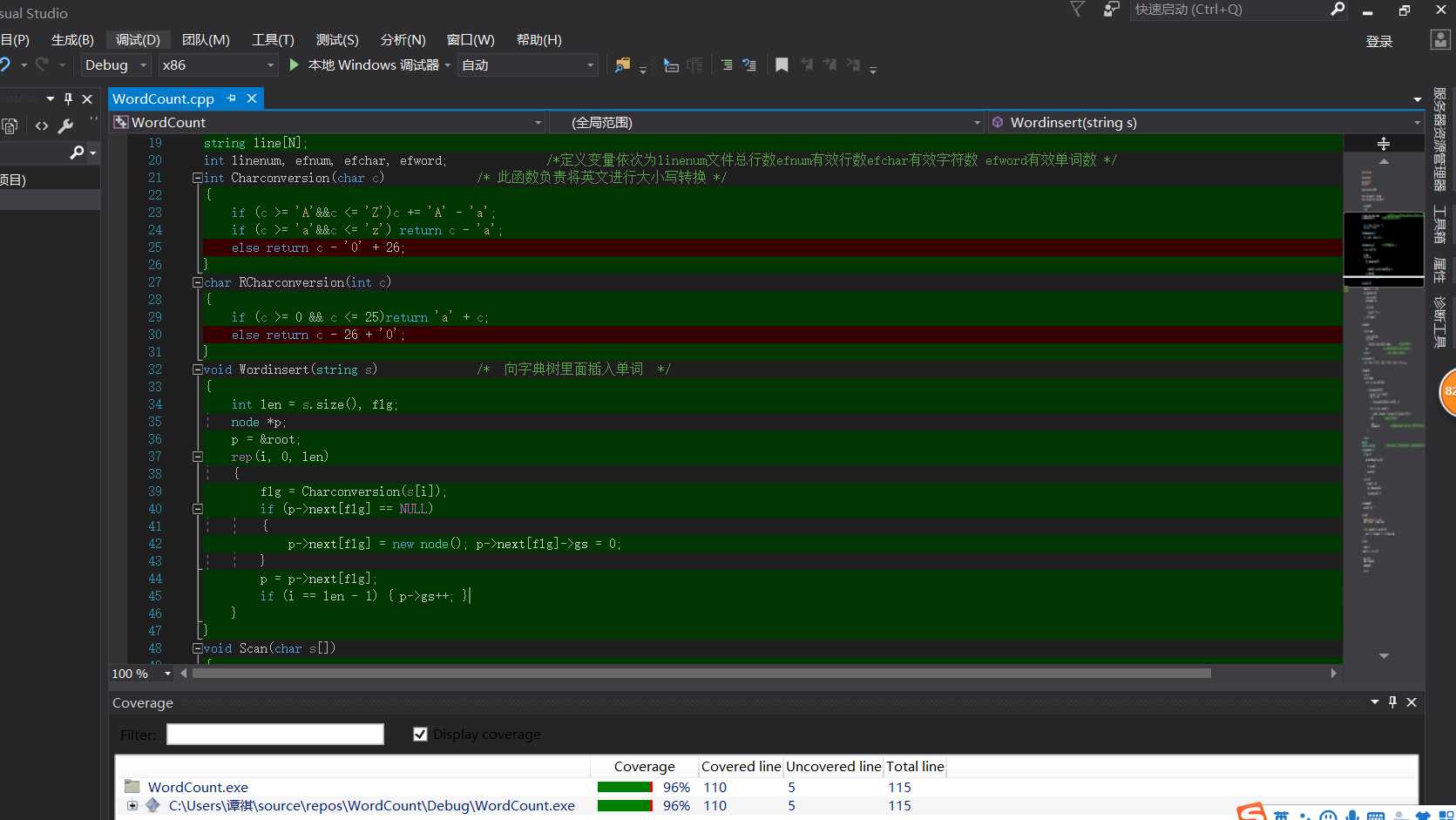Open the editor tab list dropdown arrow
Viewport: 1456px width, 820px height.
point(1418,99)
